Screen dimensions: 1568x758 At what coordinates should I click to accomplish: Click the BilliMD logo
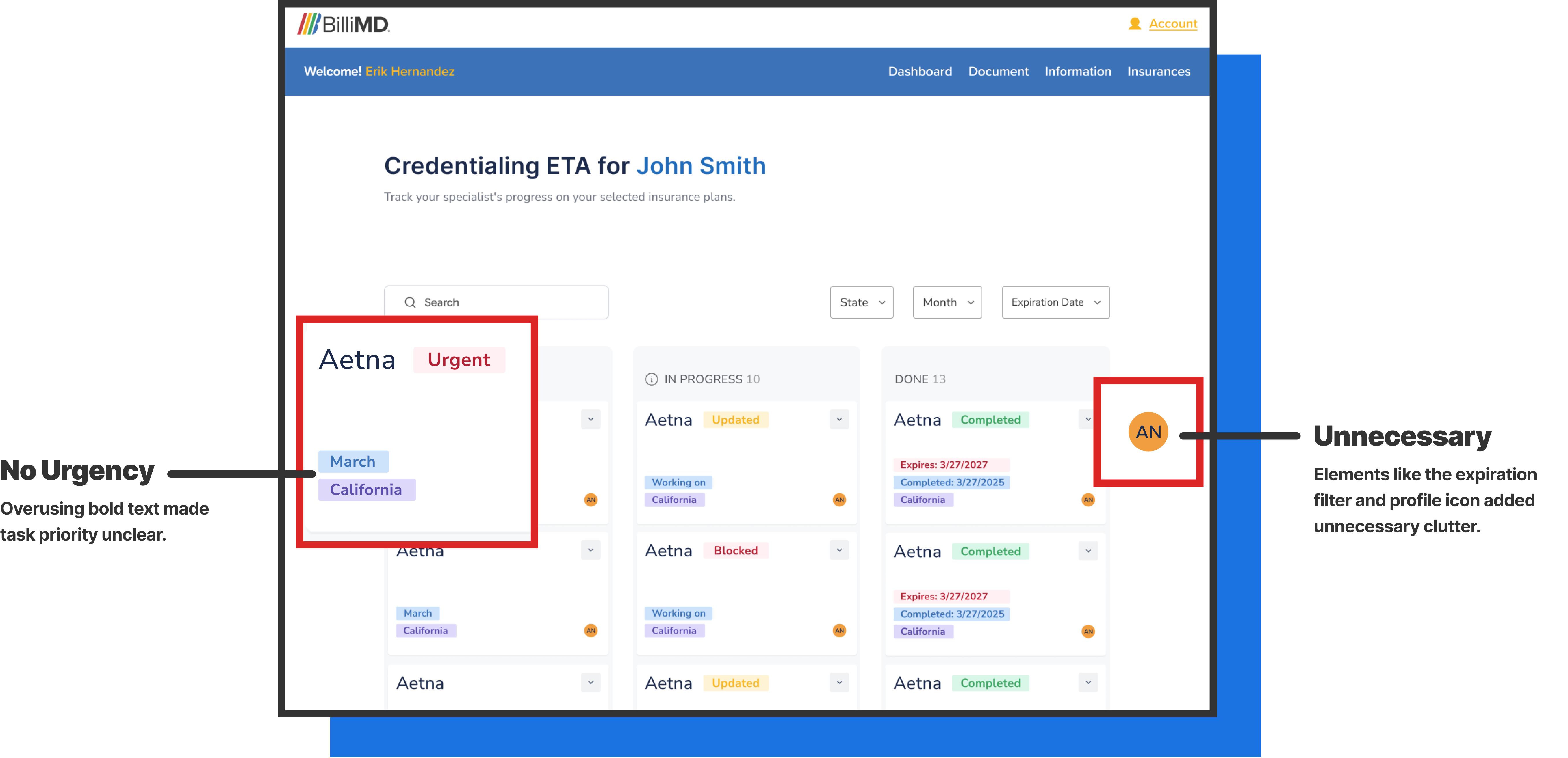(x=343, y=24)
